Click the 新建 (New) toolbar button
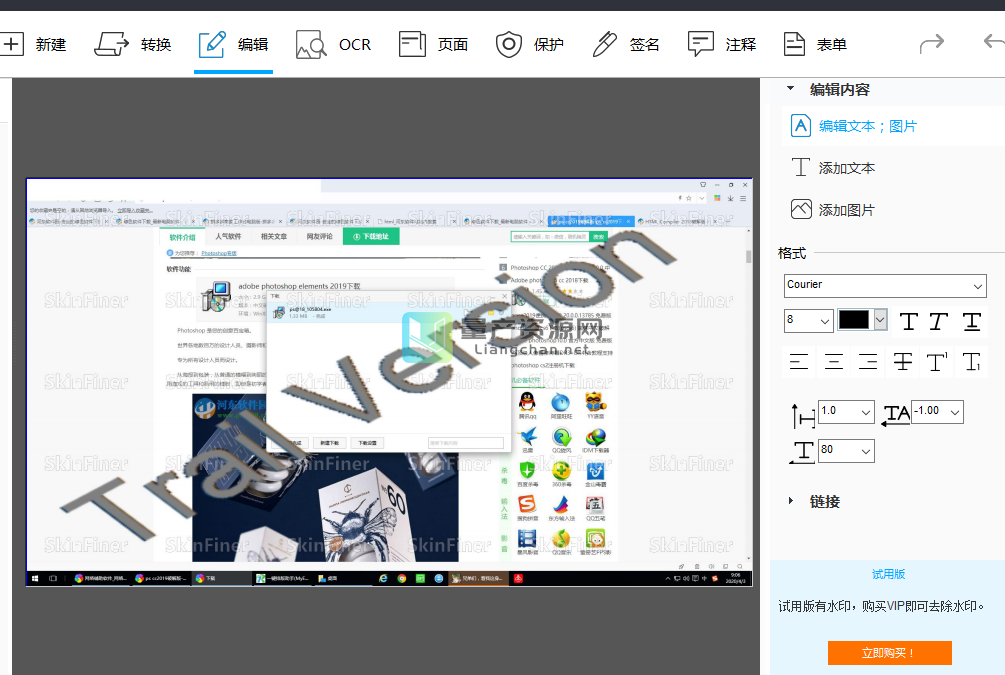This screenshot has height=675, width=1005. [33, 44]
